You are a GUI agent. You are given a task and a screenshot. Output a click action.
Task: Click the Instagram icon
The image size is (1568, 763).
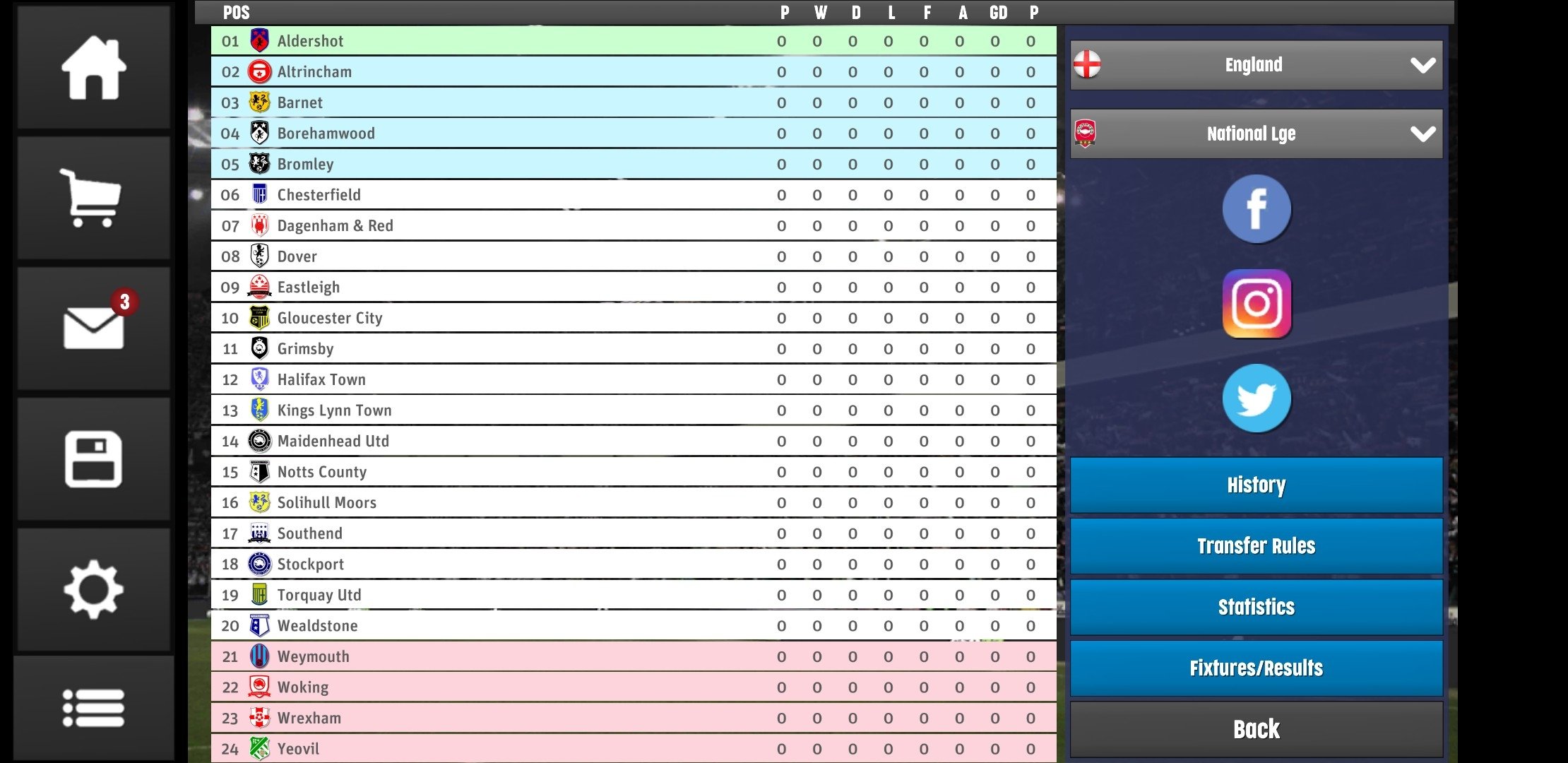click(x=1255, y=303)
